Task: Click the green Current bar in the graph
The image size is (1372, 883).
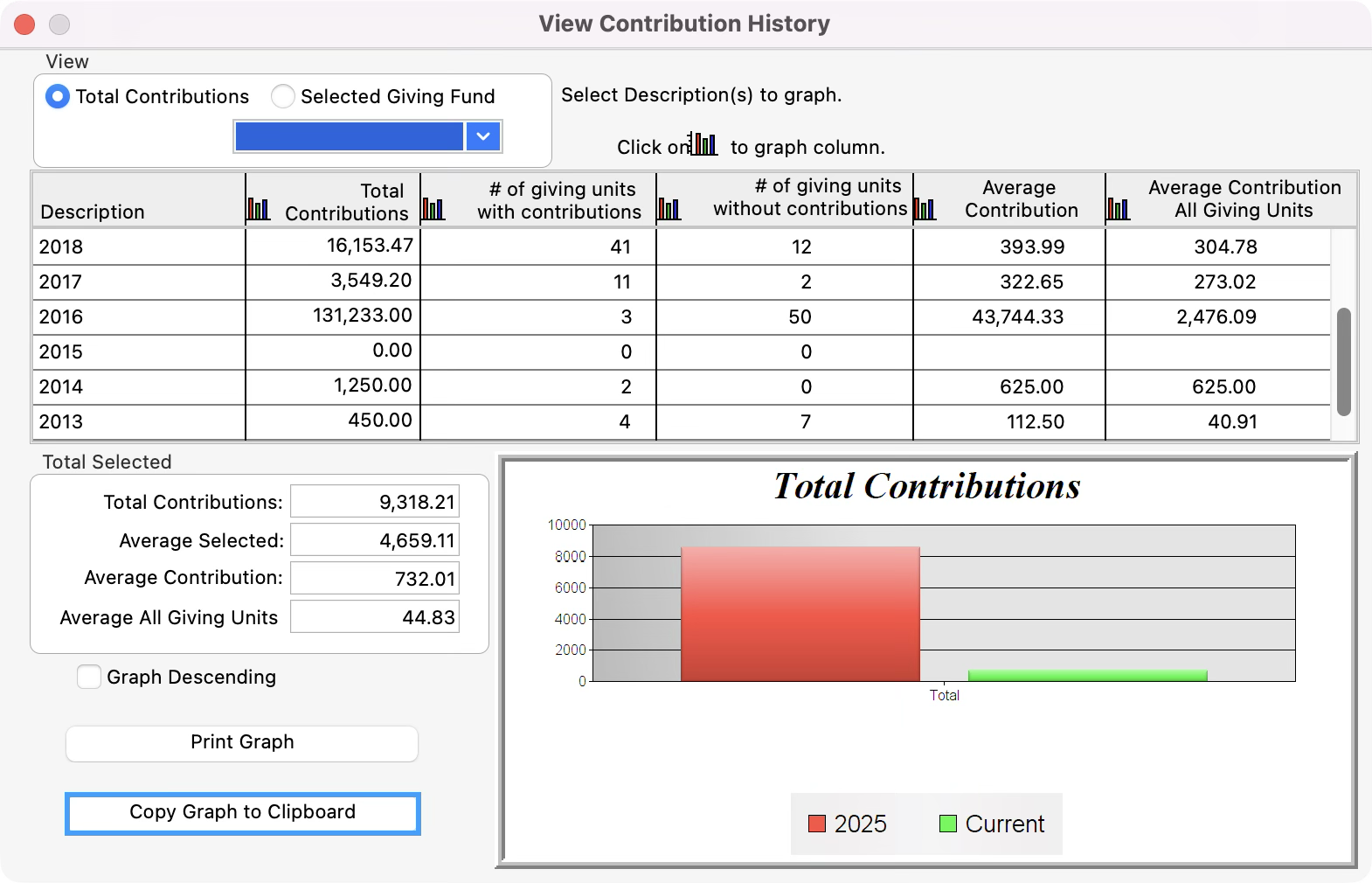Action: point(1088,676)
